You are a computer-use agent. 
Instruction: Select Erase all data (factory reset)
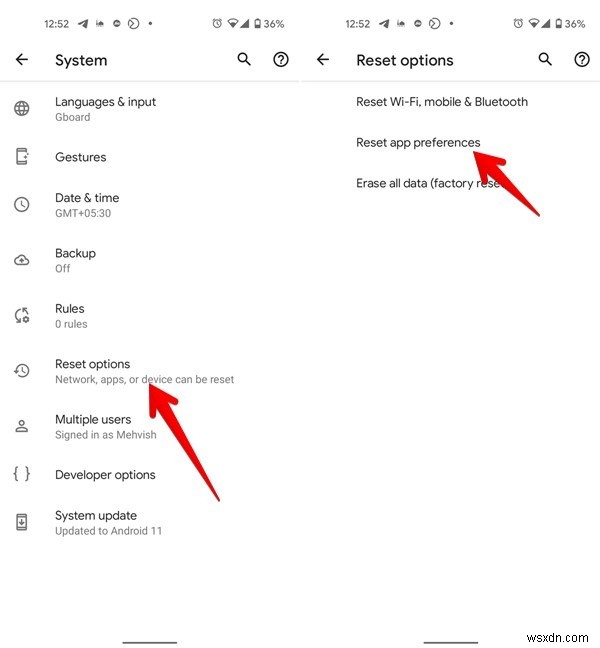(x=450, y=183)
